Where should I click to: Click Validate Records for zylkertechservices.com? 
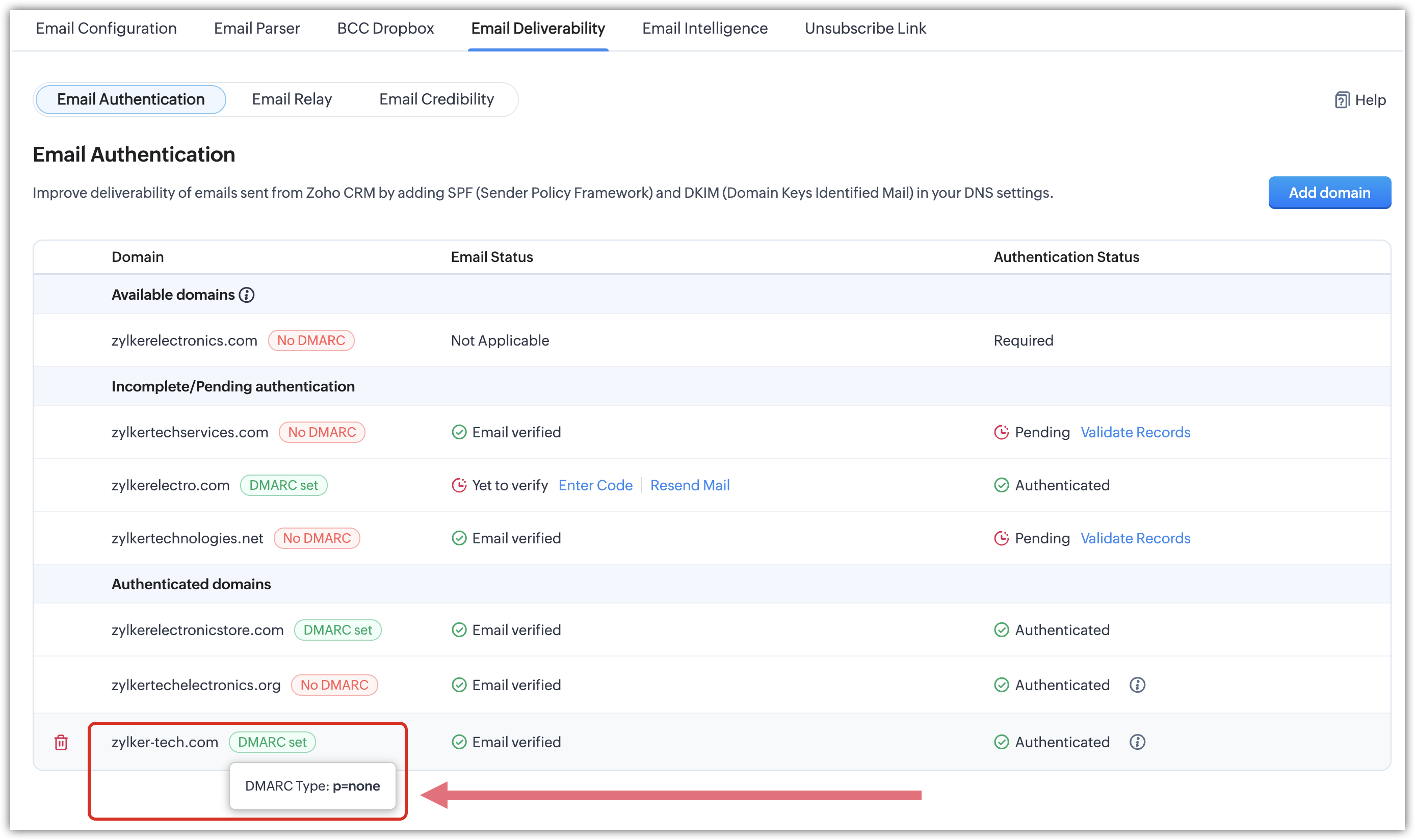(x=1135, y=432)
